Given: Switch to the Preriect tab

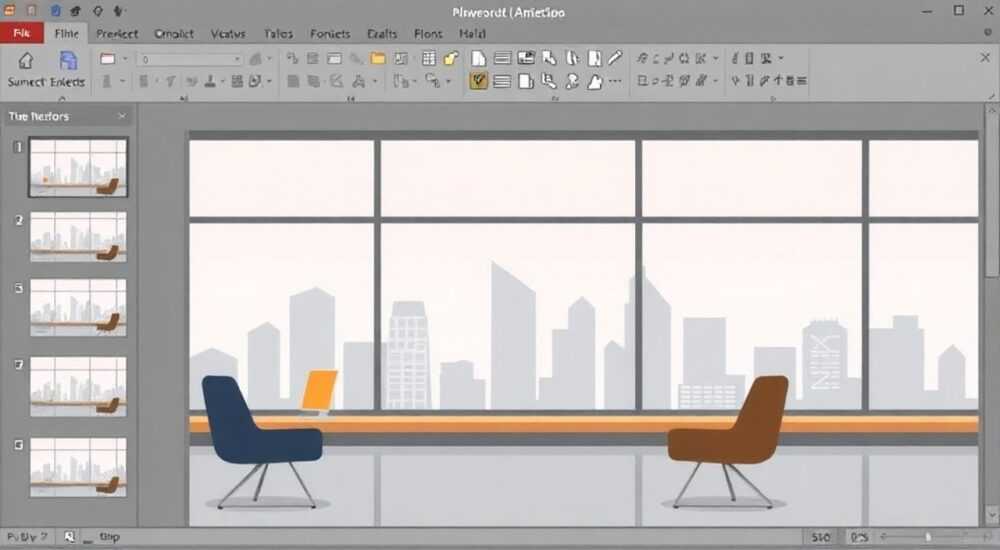Looking at the screenshot, I should (117, 34).
